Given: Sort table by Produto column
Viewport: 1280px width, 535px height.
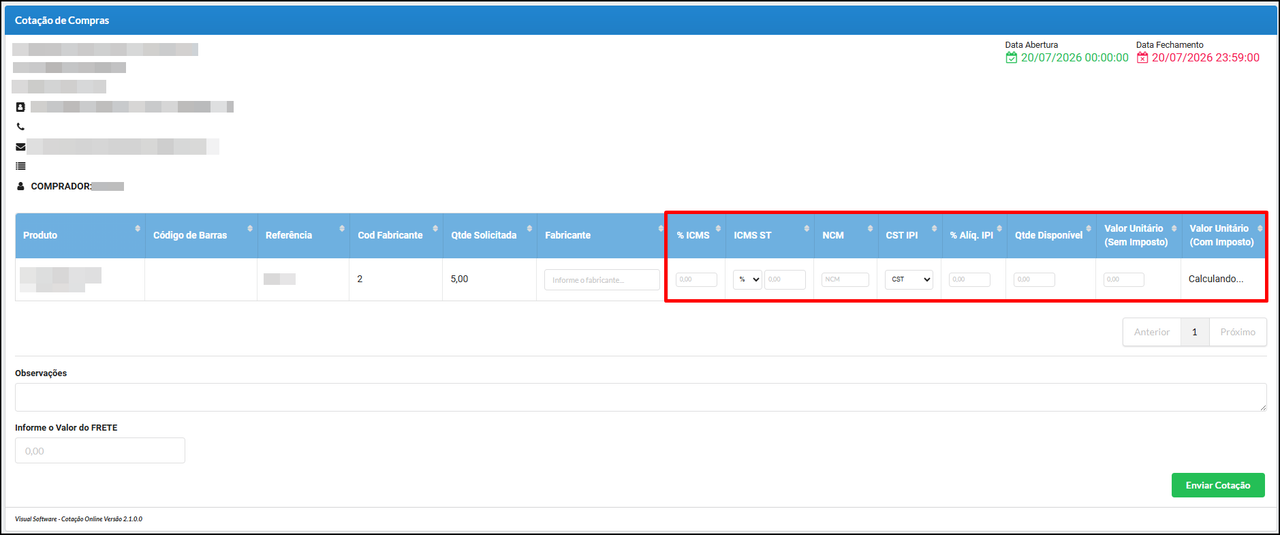Looking at the screenshot, I should (80, 235).
